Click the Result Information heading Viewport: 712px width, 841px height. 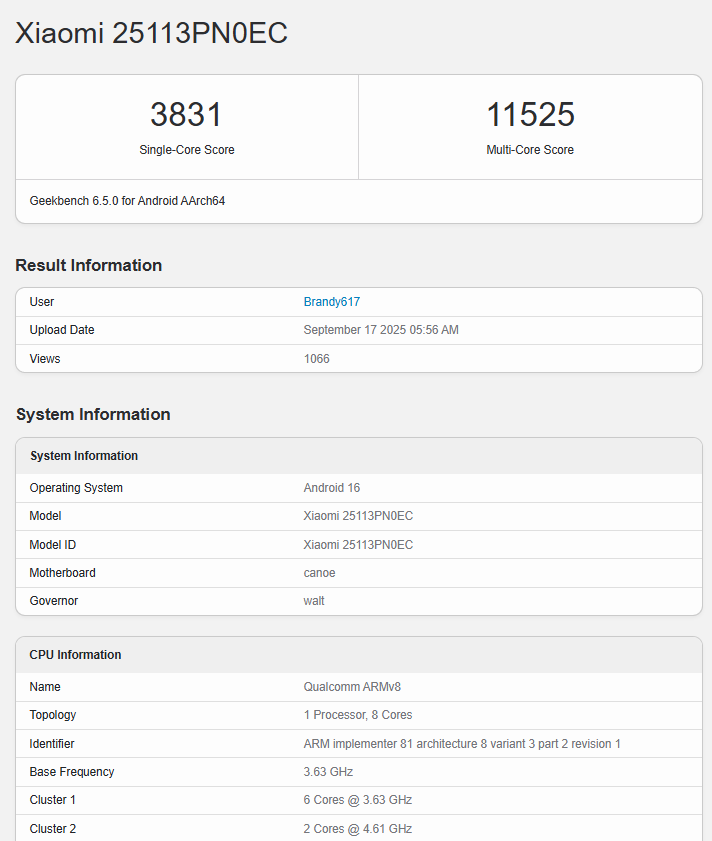point(89,265)
